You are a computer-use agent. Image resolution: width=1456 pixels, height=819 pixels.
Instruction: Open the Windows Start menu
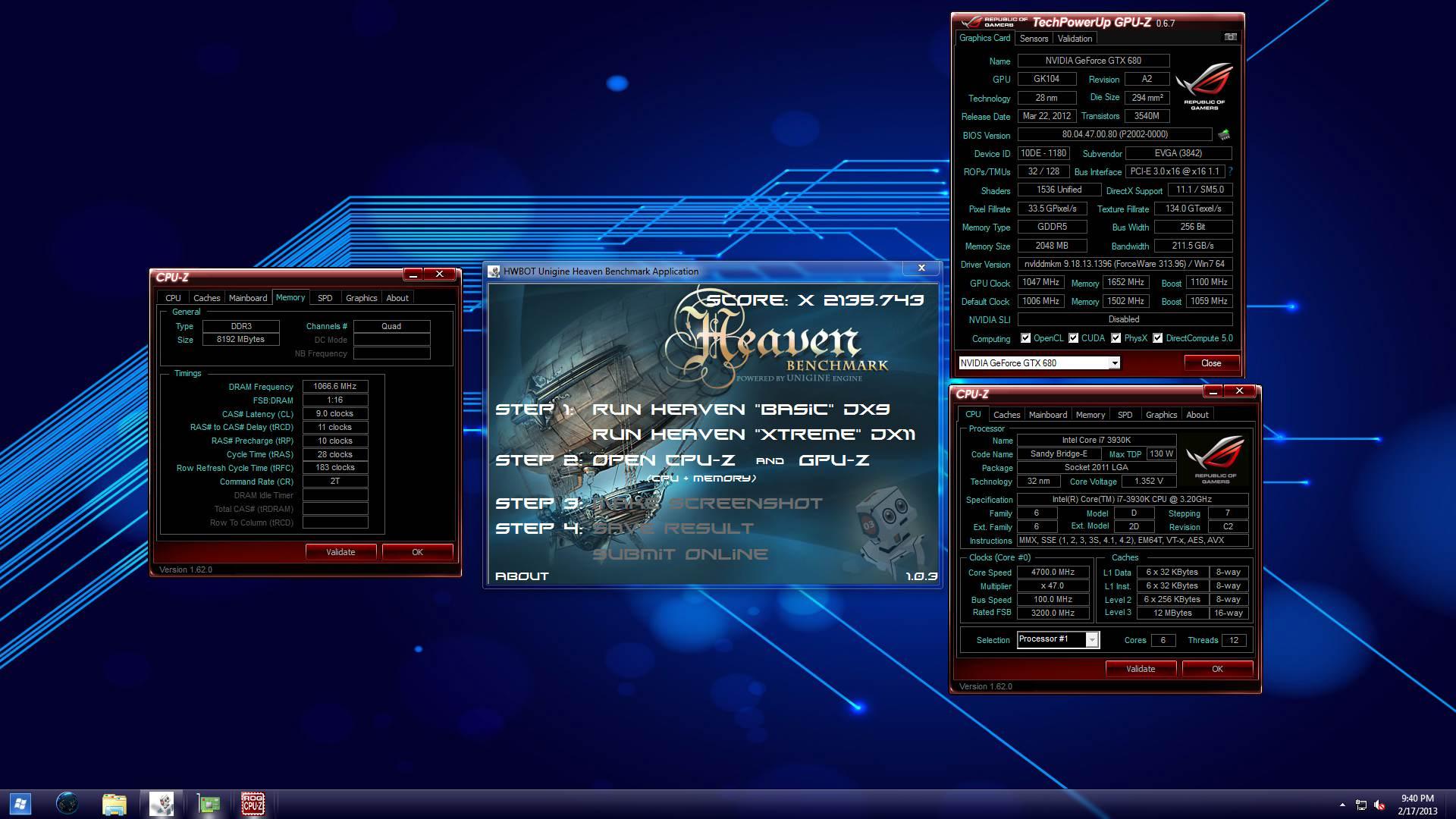pyautogui.click(x=20, y=804)
